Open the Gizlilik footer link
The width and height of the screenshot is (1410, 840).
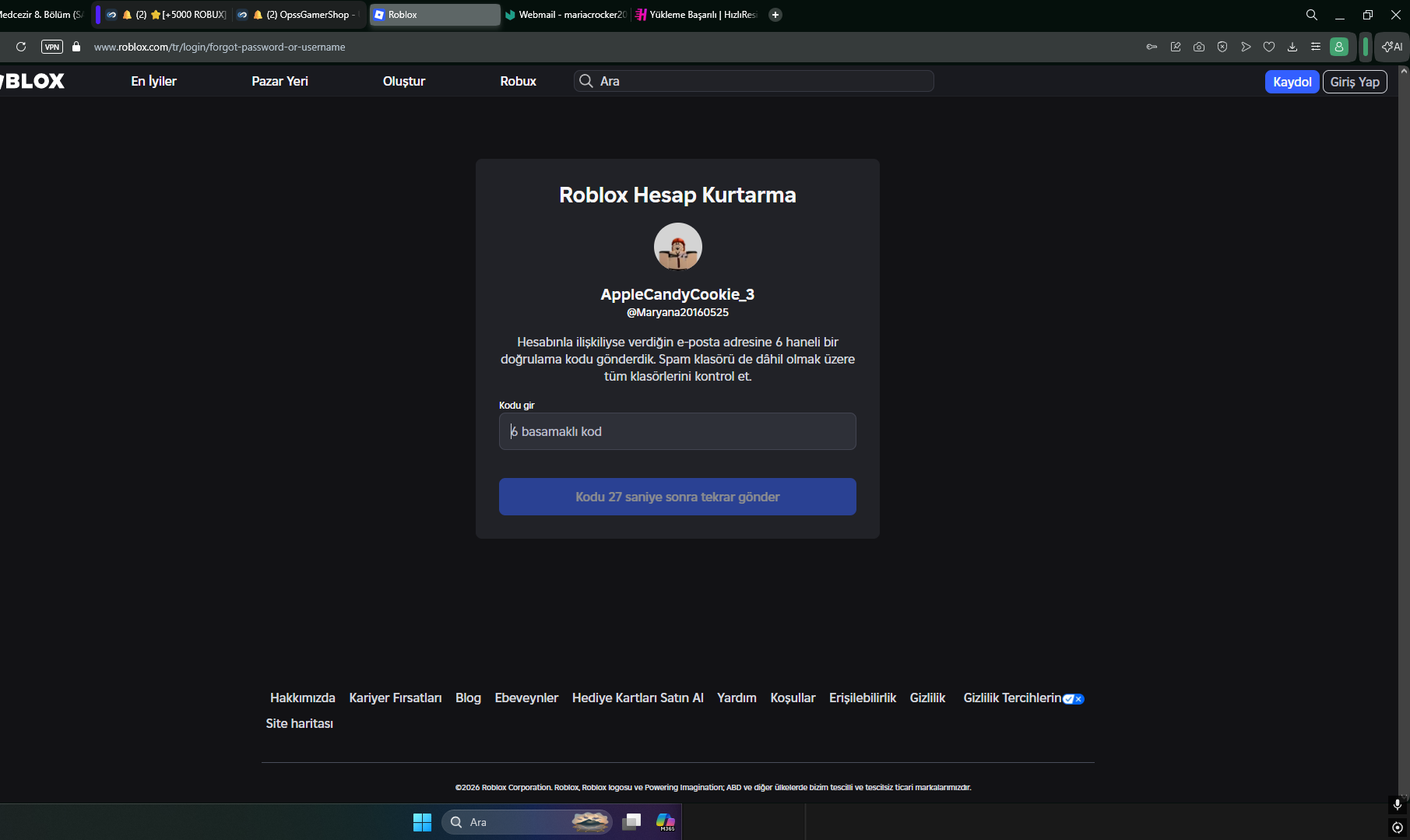927,698
